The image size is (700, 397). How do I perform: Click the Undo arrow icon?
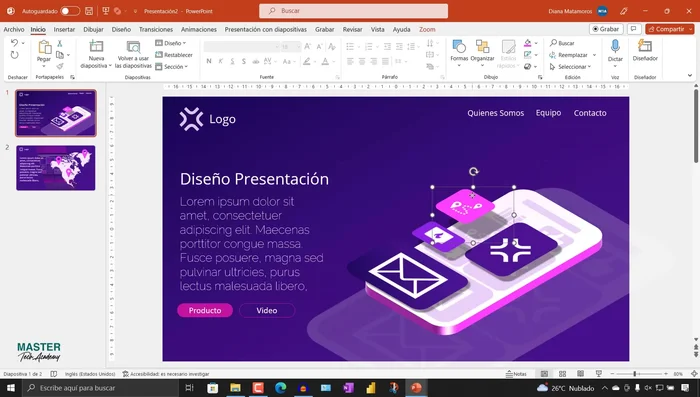(x=14, y=43)
